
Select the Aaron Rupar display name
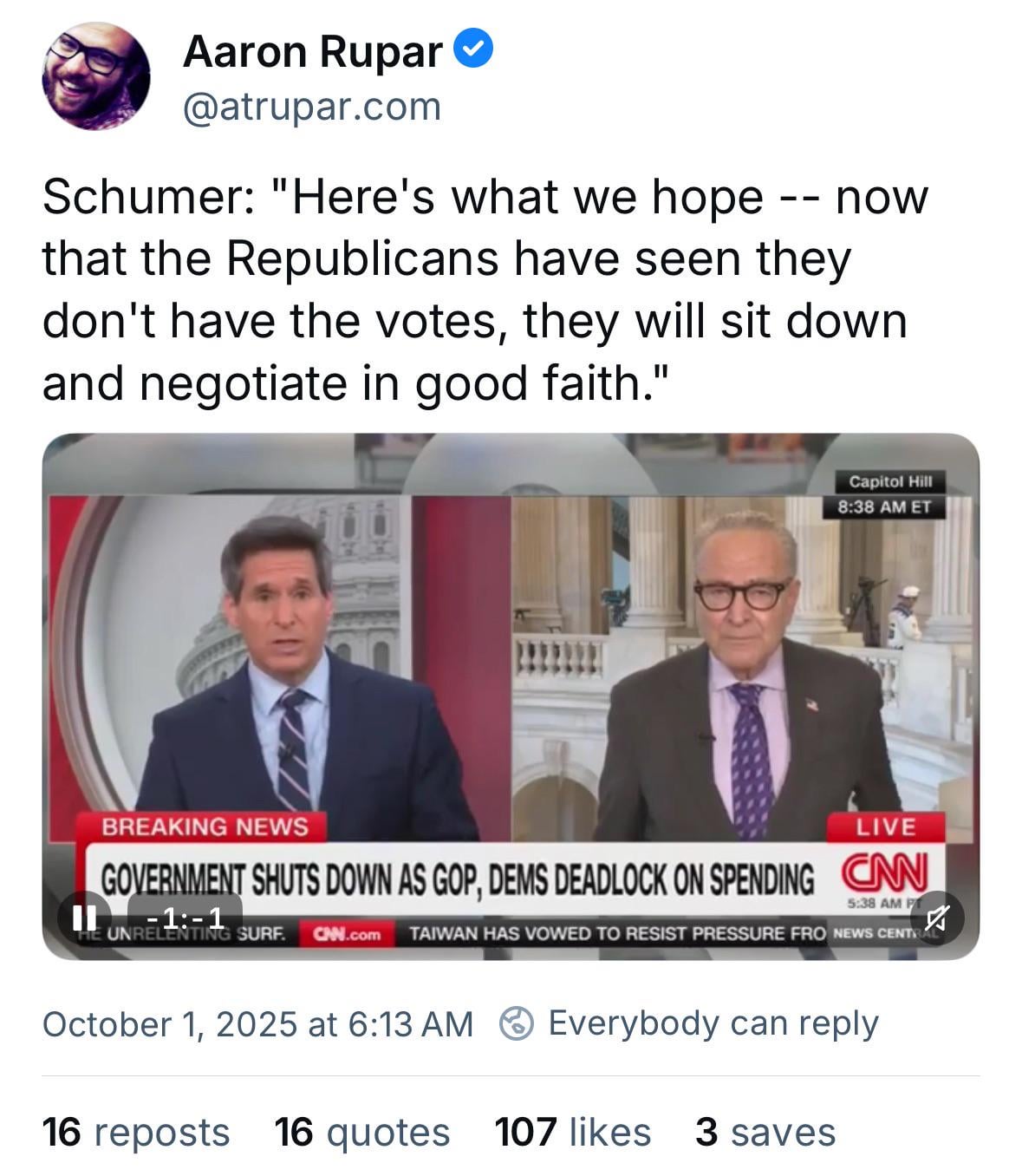pos(312,51)
